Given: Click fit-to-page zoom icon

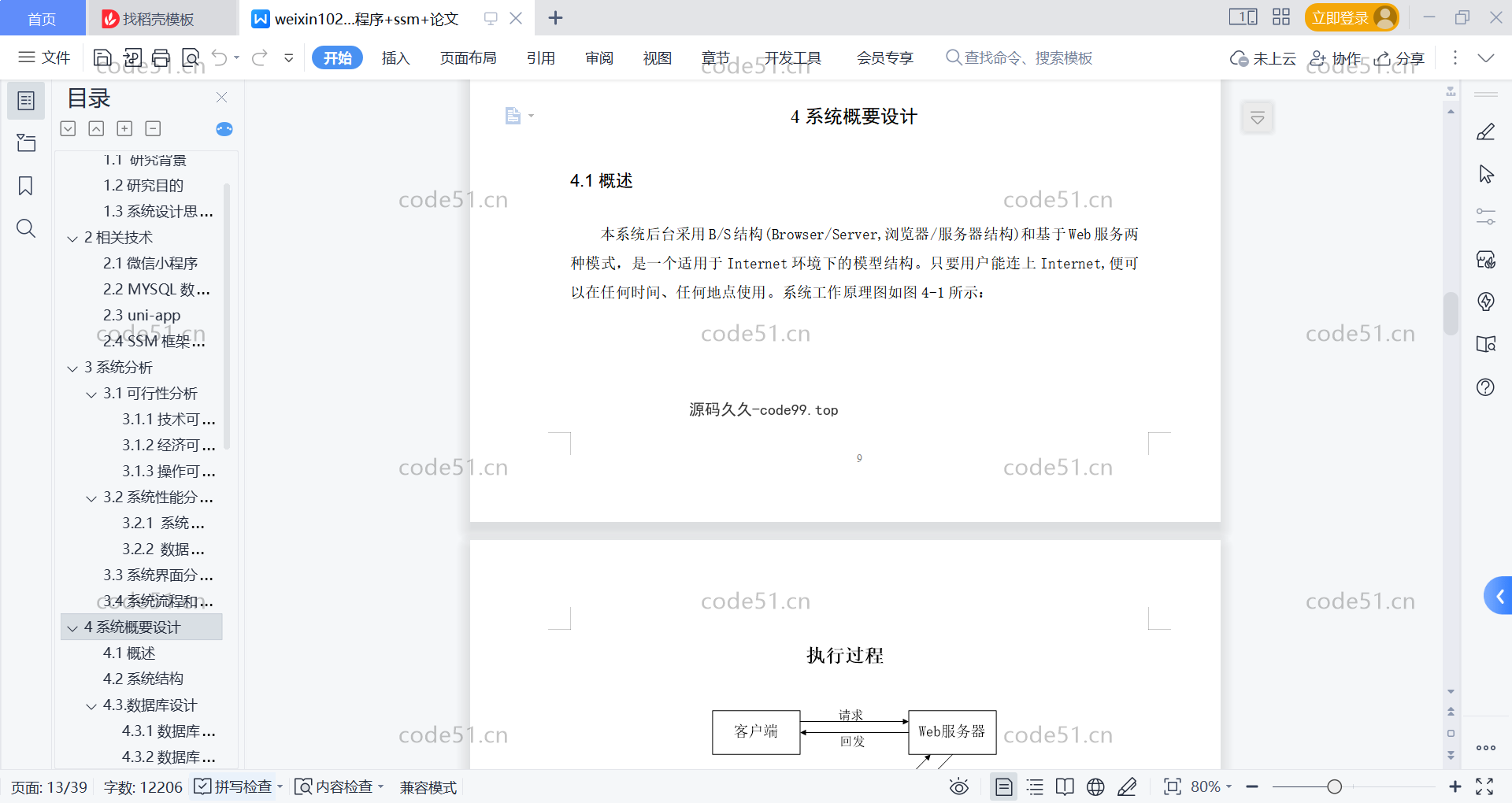Looking at the screenshot, I should 1172,786.
